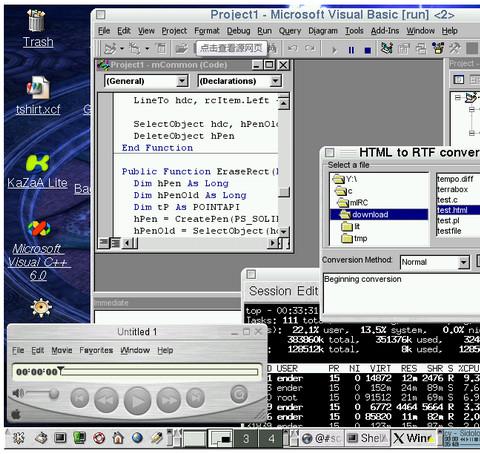The height and width of the screenshot is (454, 480).
Task: Click View Code icon in Project panel
Action: coord(459,79)
